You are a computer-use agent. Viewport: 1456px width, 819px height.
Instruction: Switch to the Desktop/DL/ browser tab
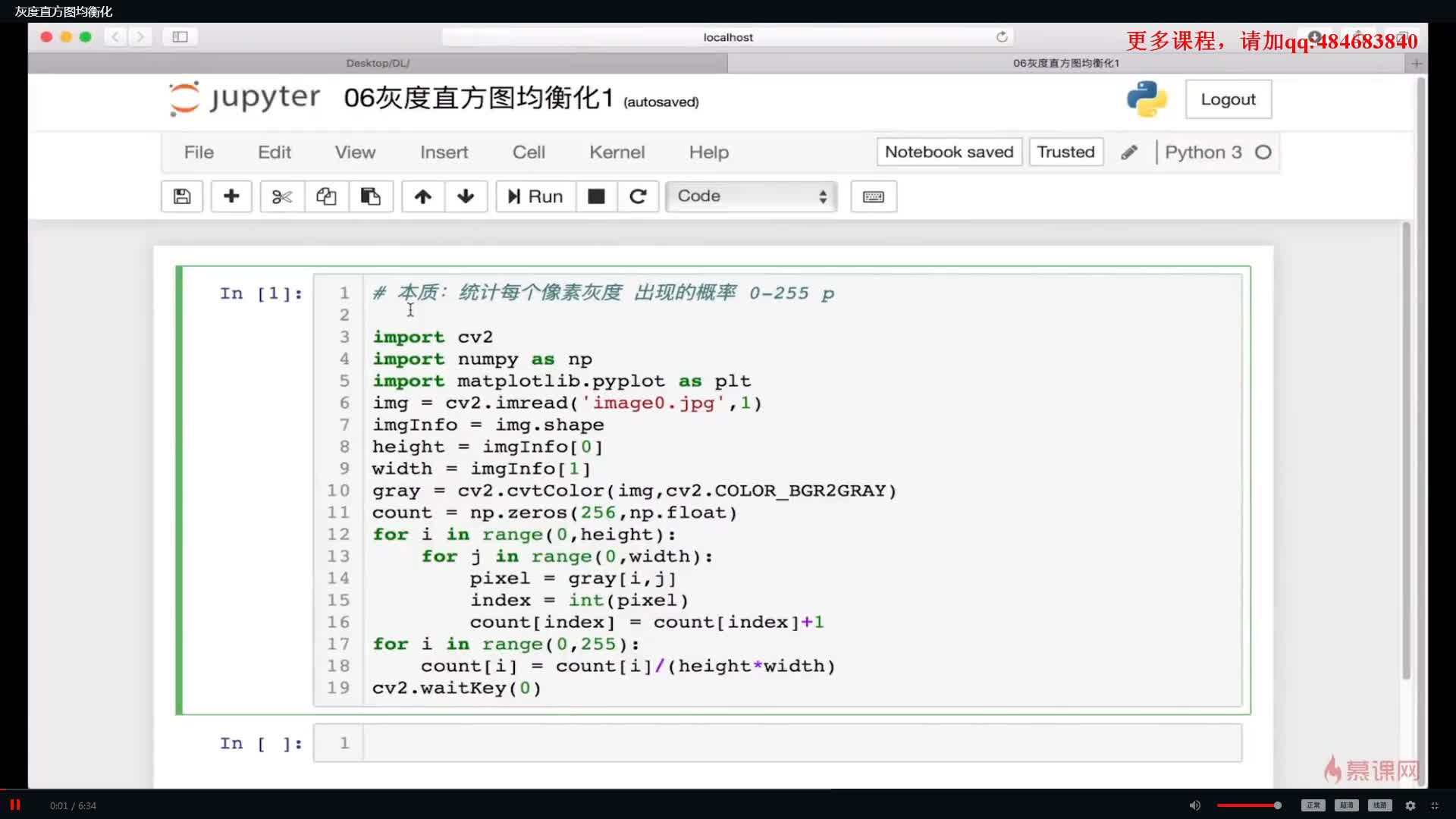click(x=378, y=64)
